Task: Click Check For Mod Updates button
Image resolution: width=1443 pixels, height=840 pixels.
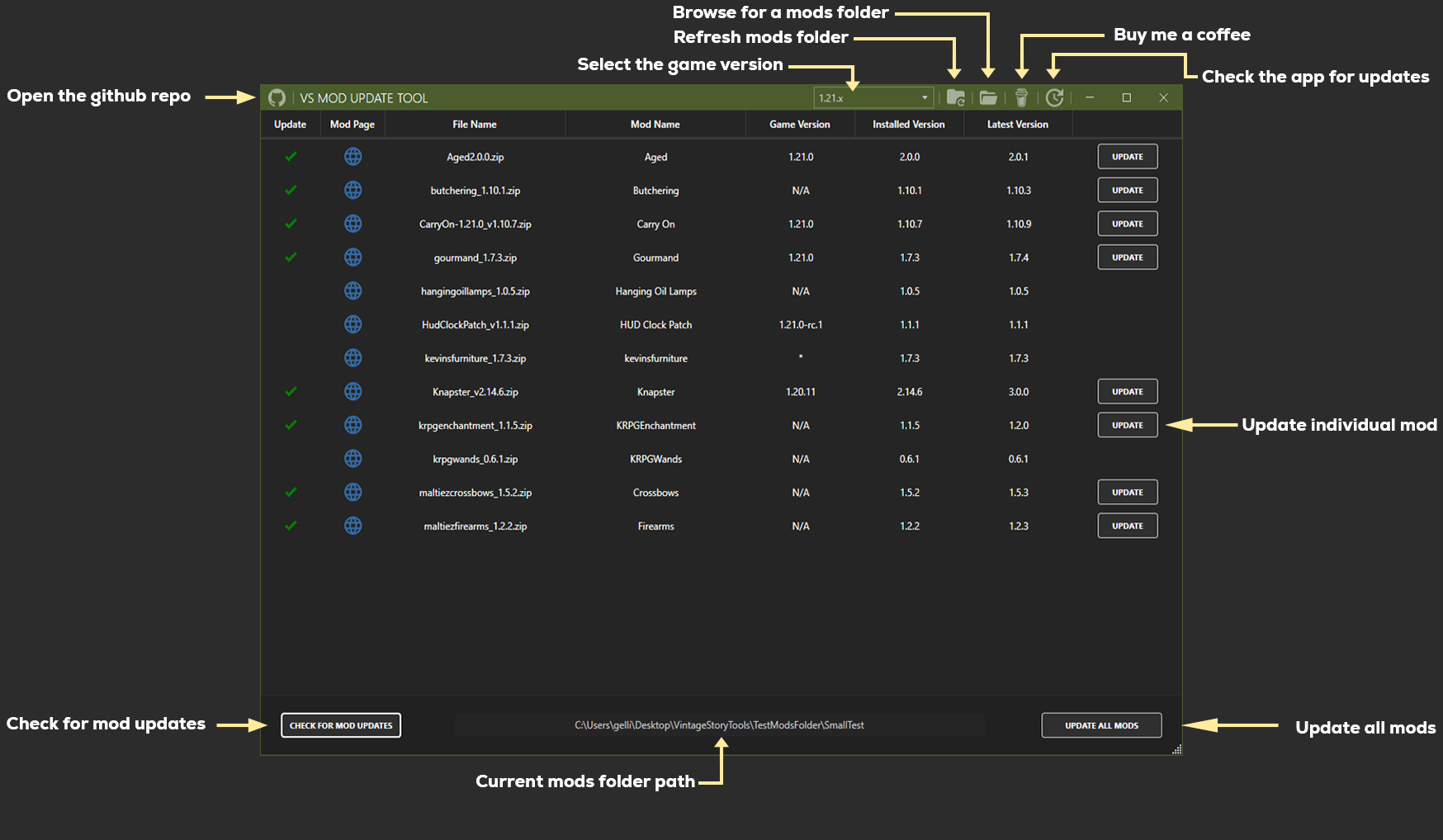Action: click(341, 725)
